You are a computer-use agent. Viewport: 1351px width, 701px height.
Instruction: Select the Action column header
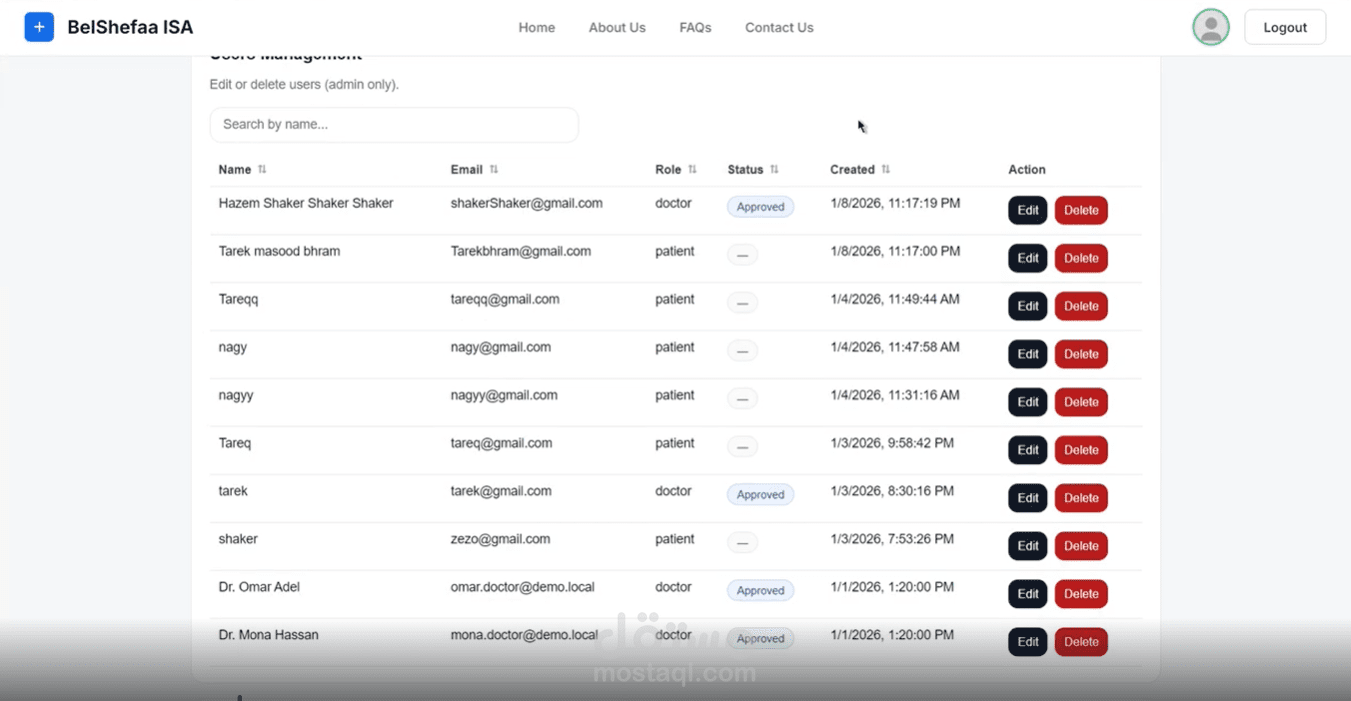[x=1027, y=170]
